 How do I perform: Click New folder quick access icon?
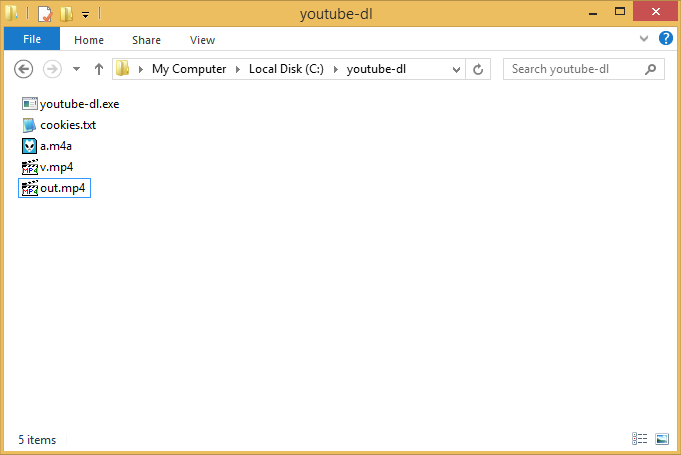(66, 14)
